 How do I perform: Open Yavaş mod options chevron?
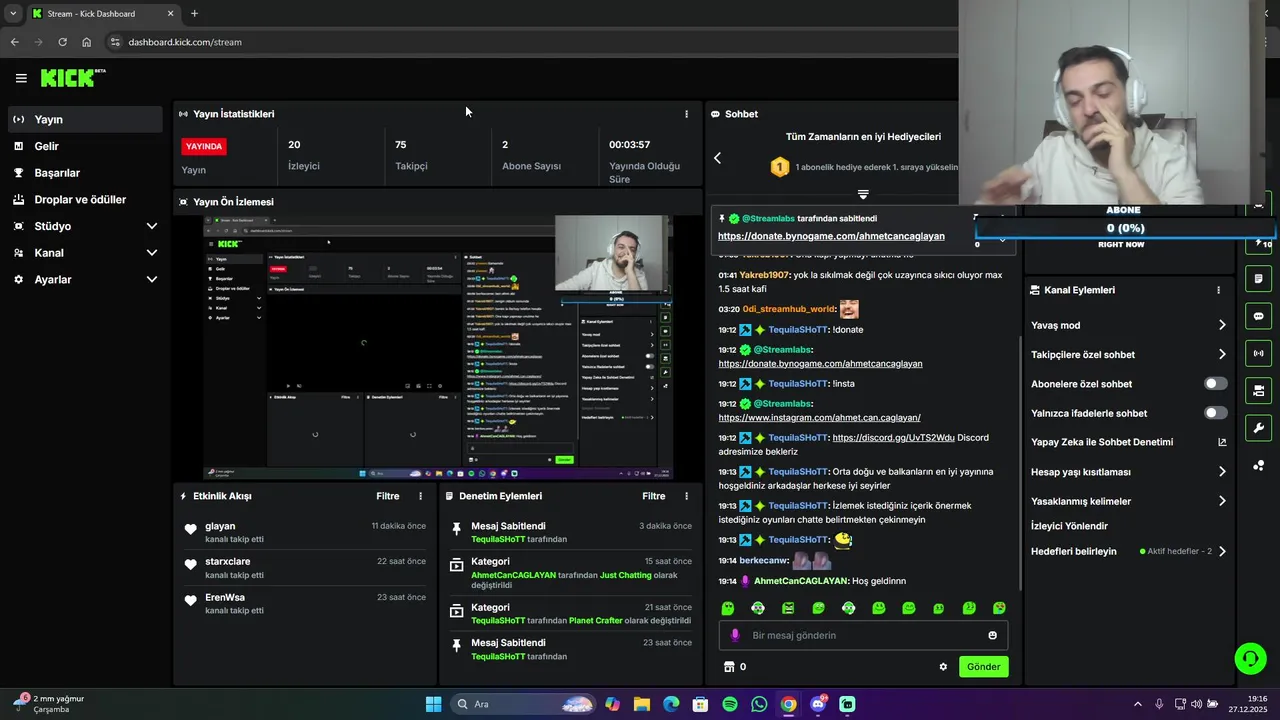point(1222,325)
